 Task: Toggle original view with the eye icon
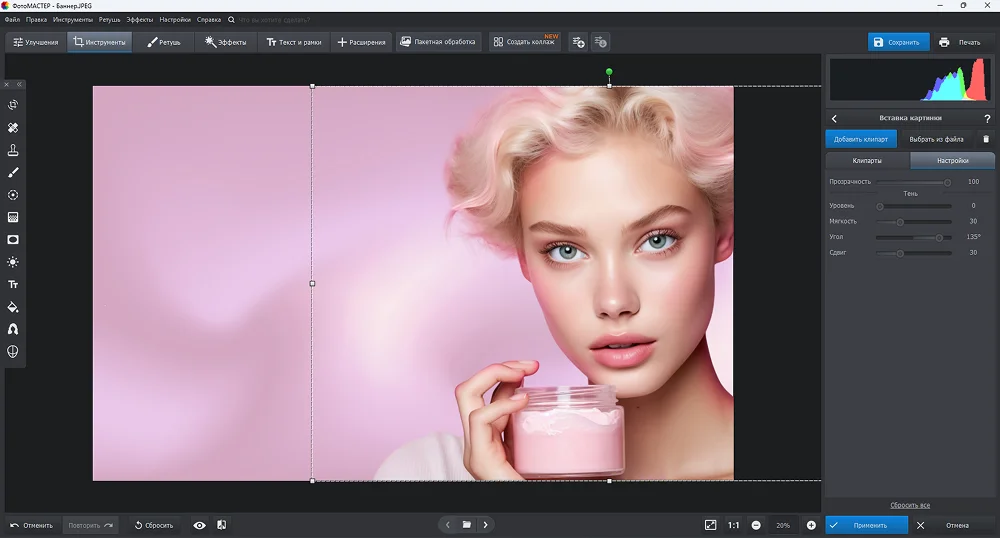200,525
